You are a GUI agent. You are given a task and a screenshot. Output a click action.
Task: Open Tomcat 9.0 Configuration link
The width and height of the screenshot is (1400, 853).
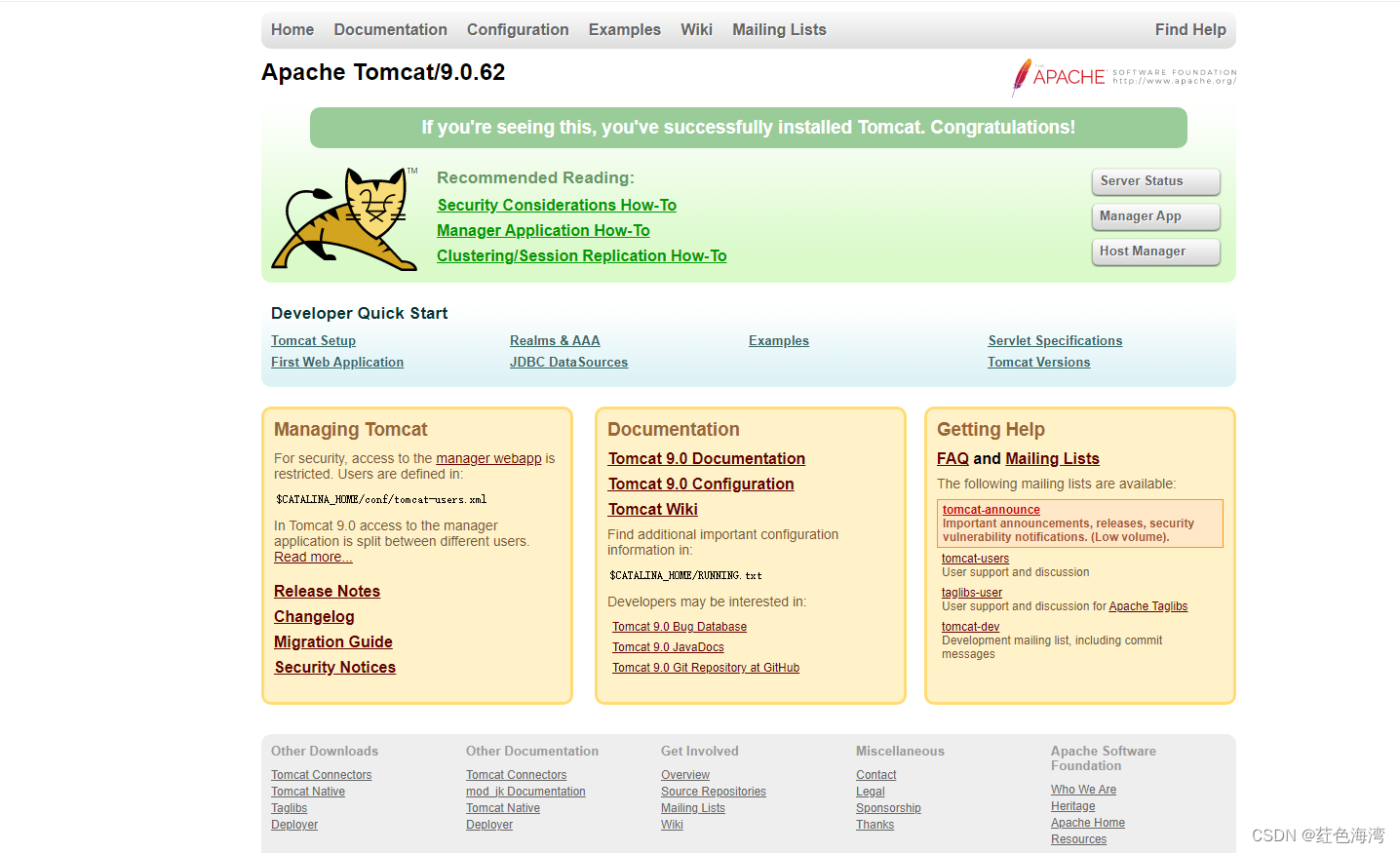coord(701,484)
